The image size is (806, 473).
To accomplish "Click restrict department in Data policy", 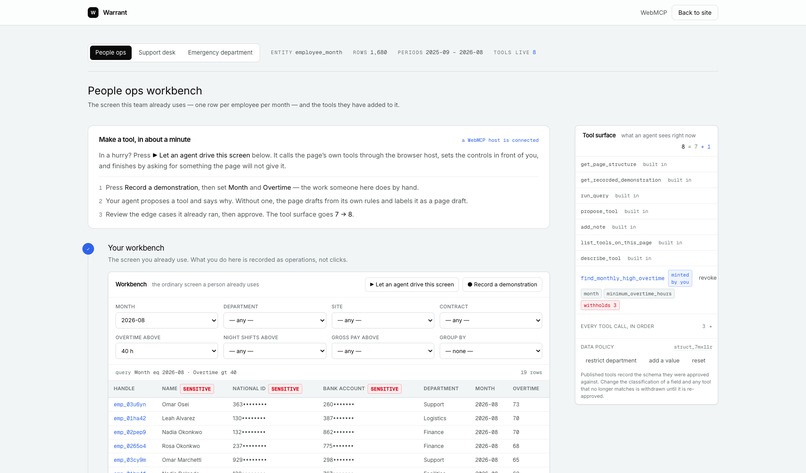I will [x=611, y=360].
